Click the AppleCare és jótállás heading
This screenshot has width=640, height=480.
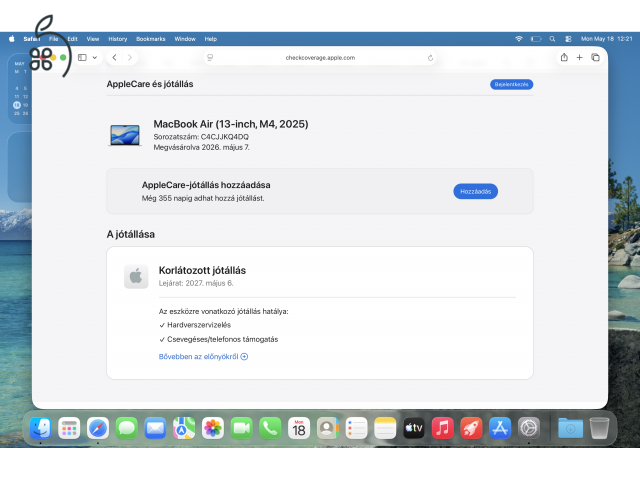click(150, 84)
